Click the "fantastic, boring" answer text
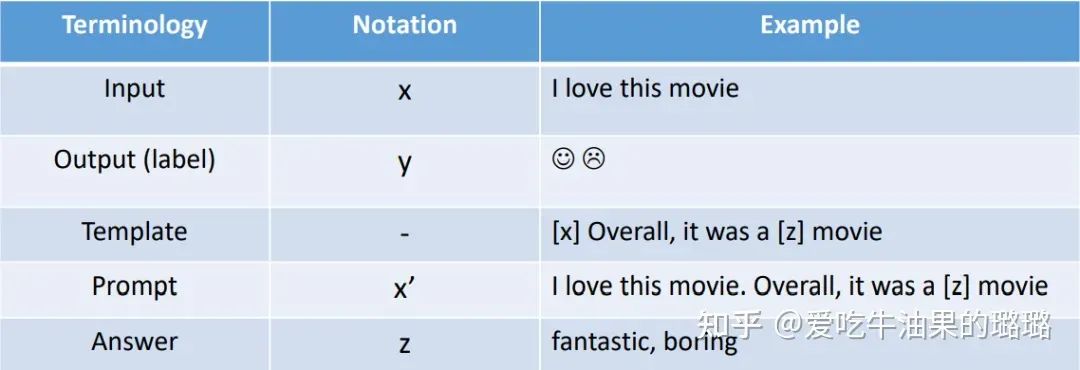Screen dimensions: 1080x370 (644, 342)
